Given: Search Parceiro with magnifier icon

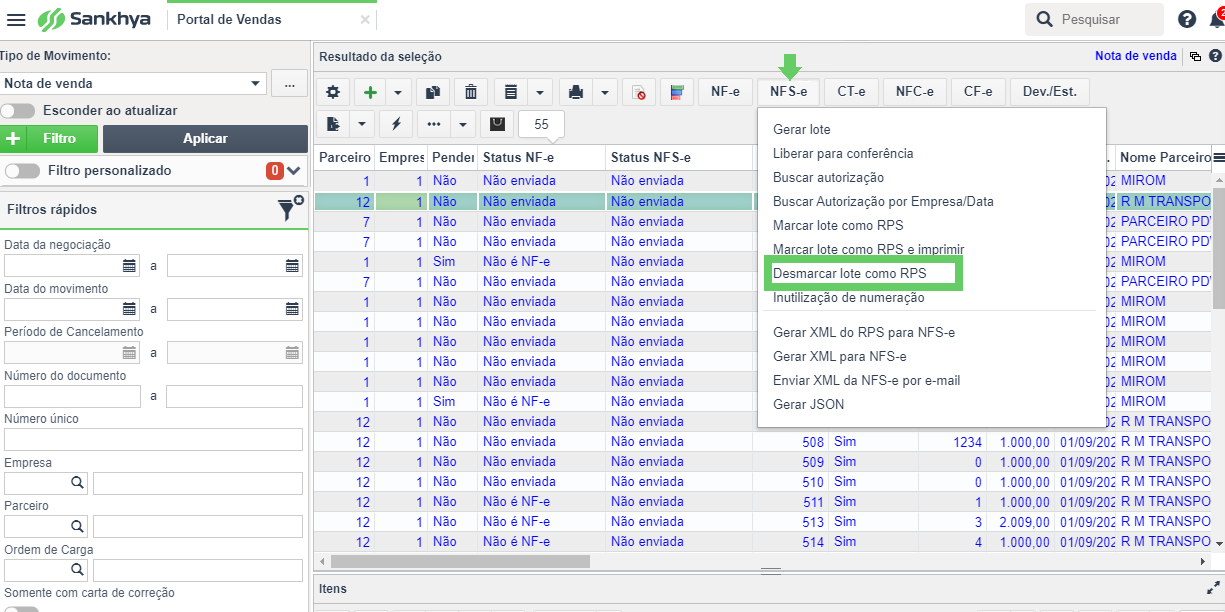Looking at the screenshot, I should coord(76,526).
